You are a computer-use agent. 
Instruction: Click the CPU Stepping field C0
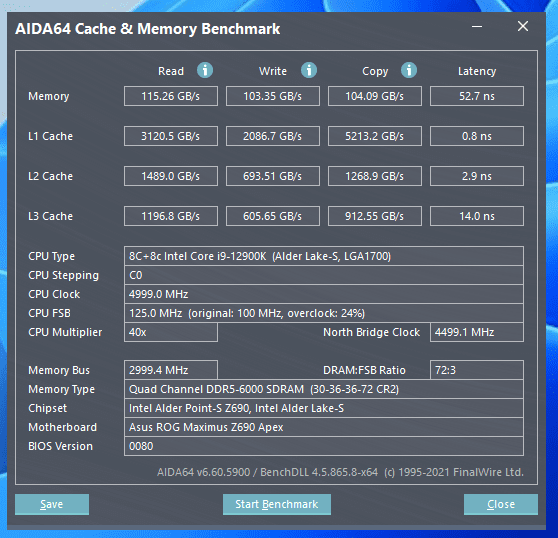pos(324,275)
